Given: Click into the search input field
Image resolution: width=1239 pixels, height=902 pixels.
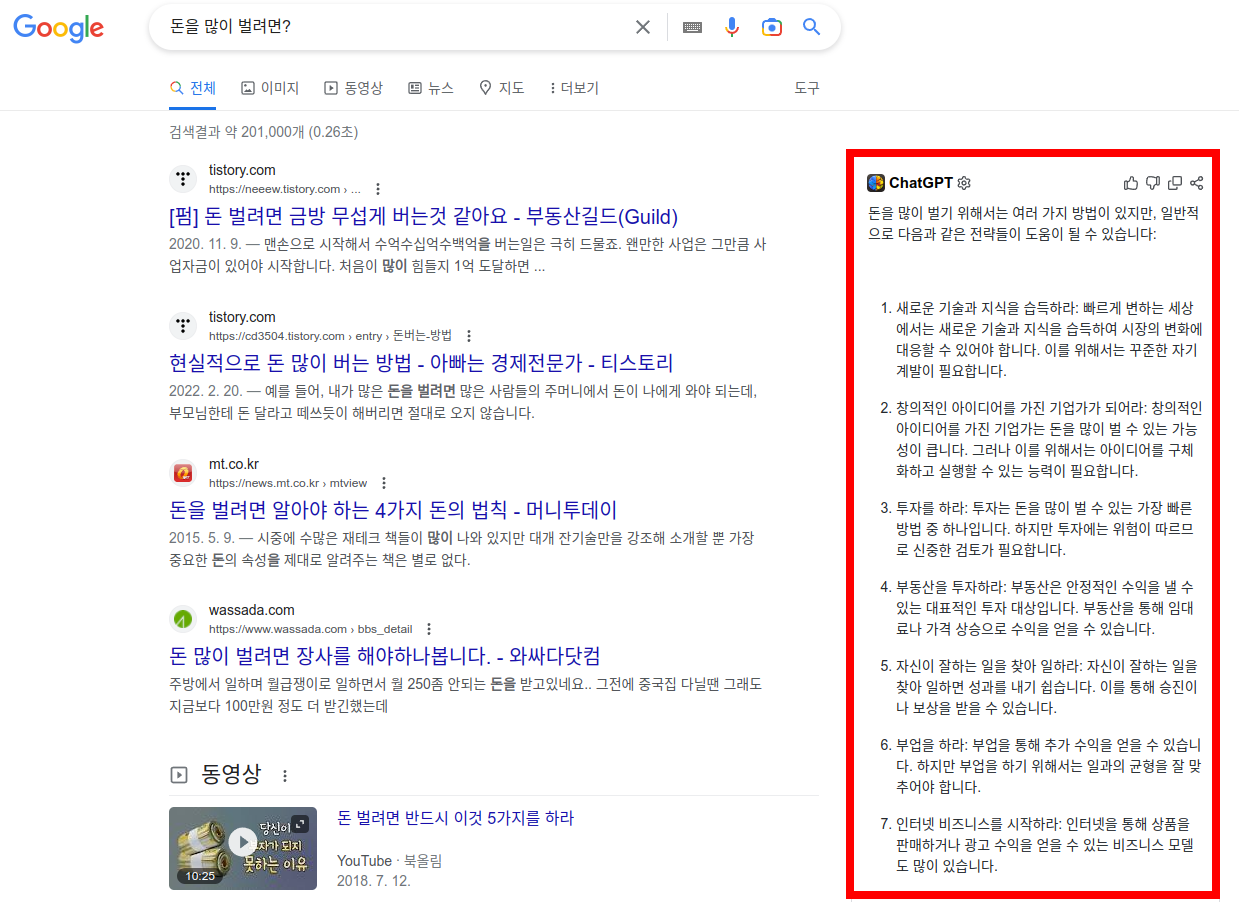Looking at the screenshot, I should (x=395, y=27).
